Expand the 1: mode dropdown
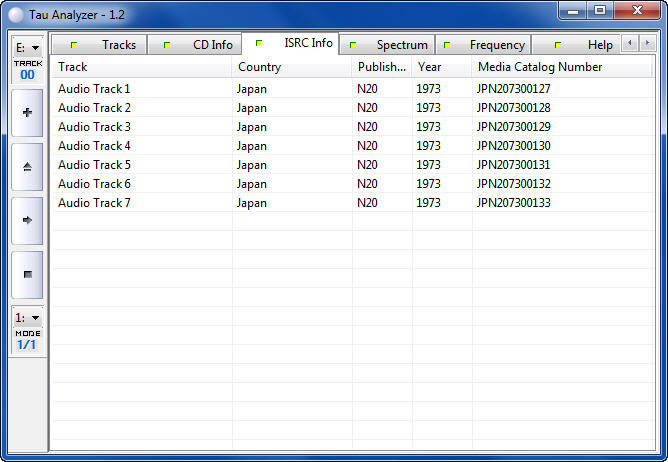Screen dimensions: 668x462 27,317
